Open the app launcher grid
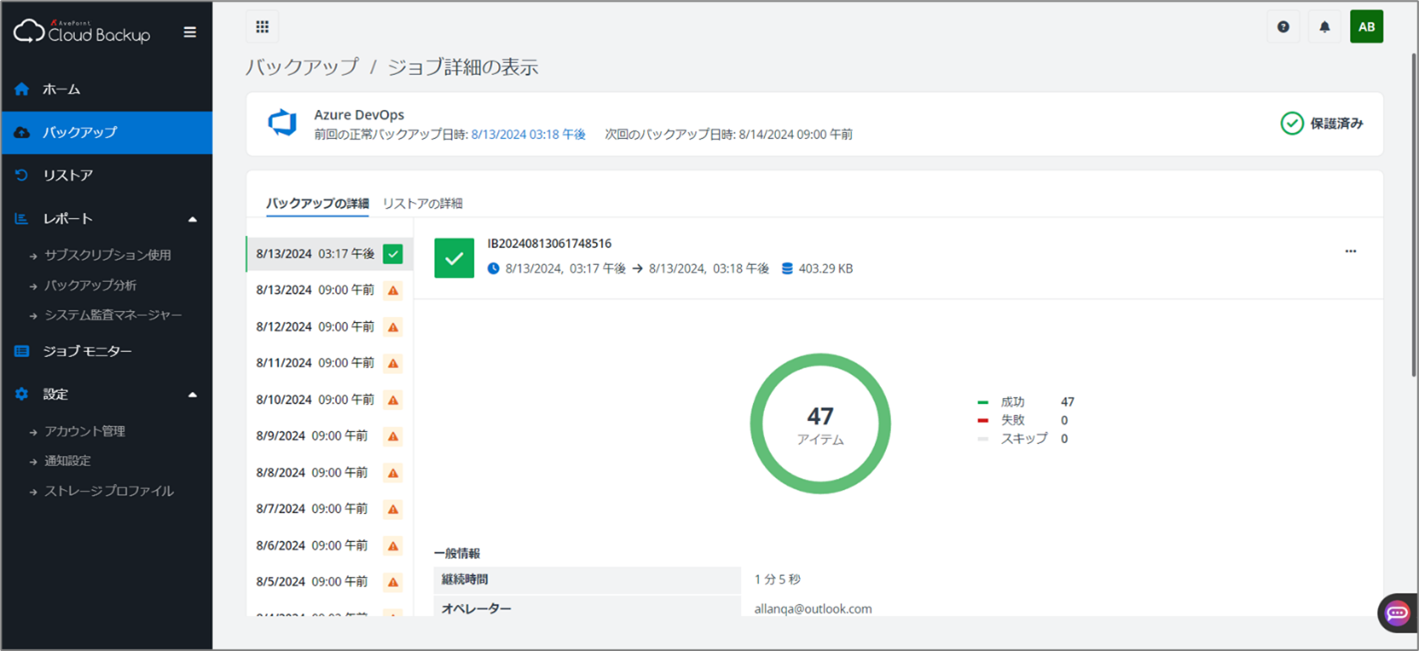 coord(262,27)
